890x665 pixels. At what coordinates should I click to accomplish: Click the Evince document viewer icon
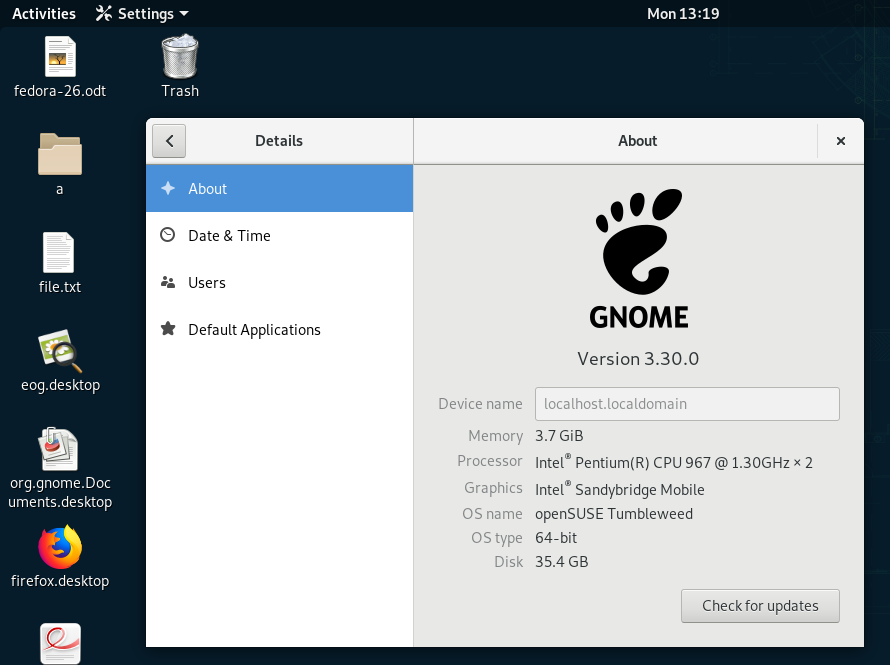59,645
